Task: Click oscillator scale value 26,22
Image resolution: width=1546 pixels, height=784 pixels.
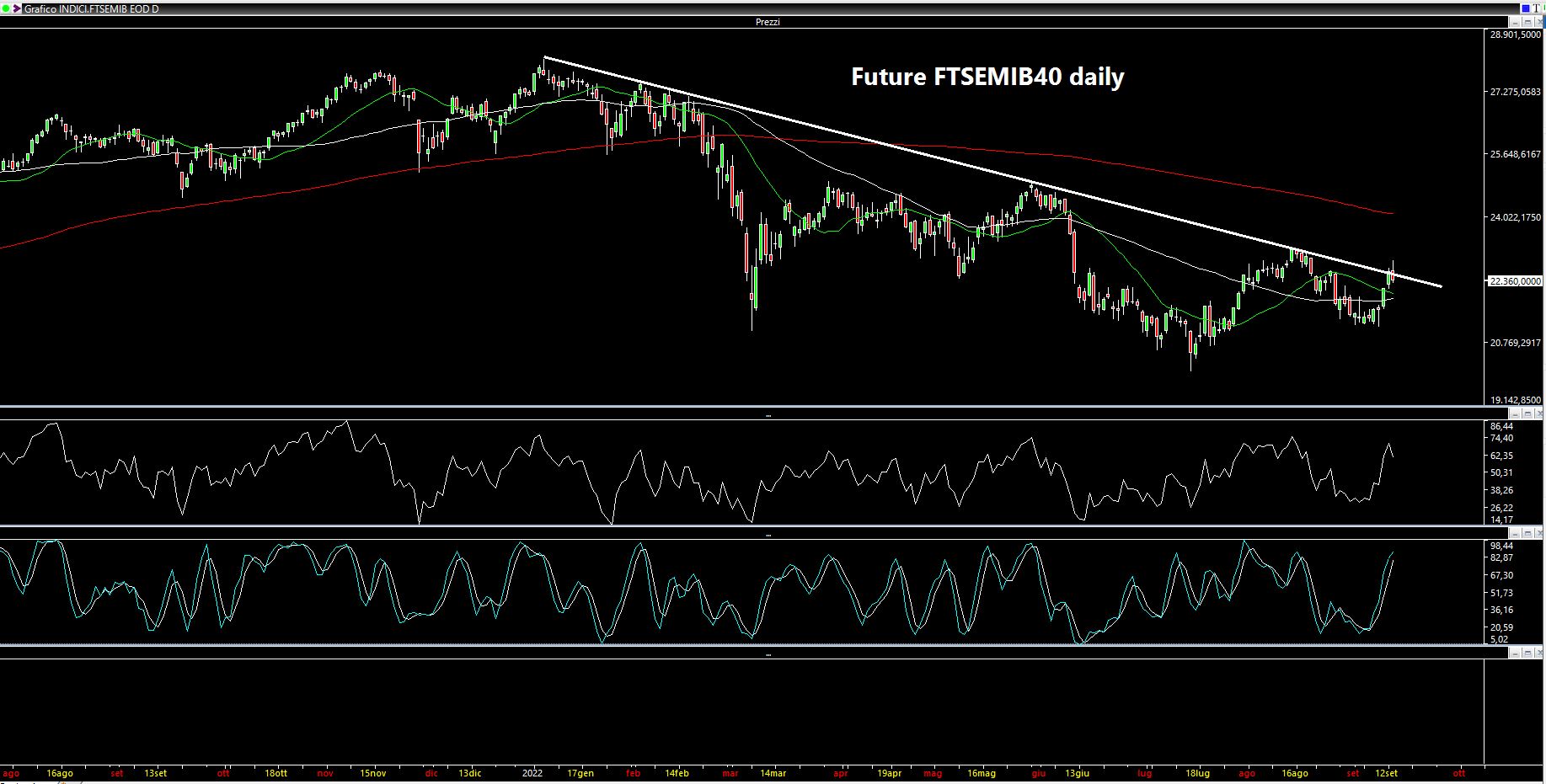Action: 1501,508
